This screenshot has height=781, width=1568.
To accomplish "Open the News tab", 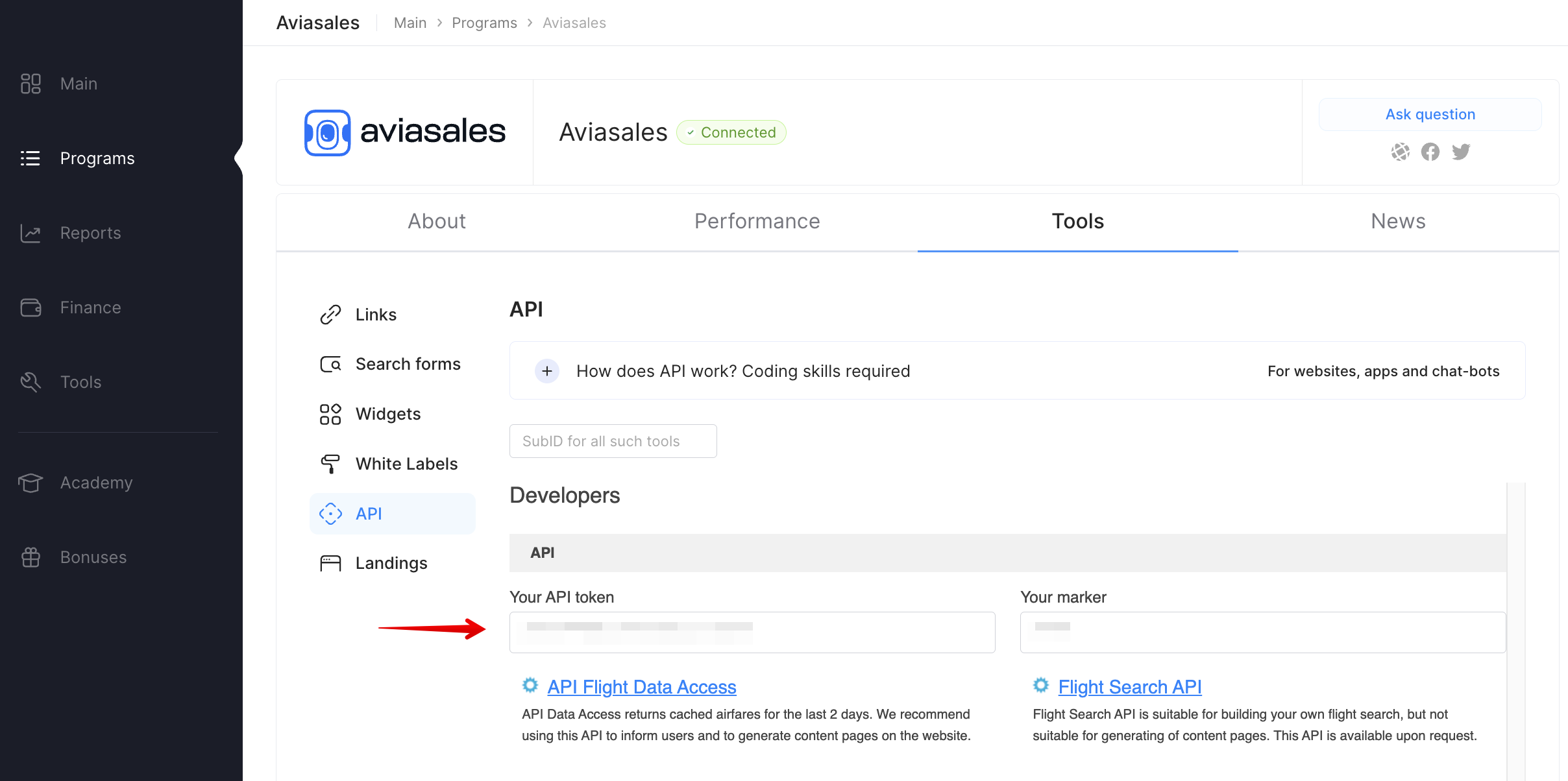I will point(1399,221).
